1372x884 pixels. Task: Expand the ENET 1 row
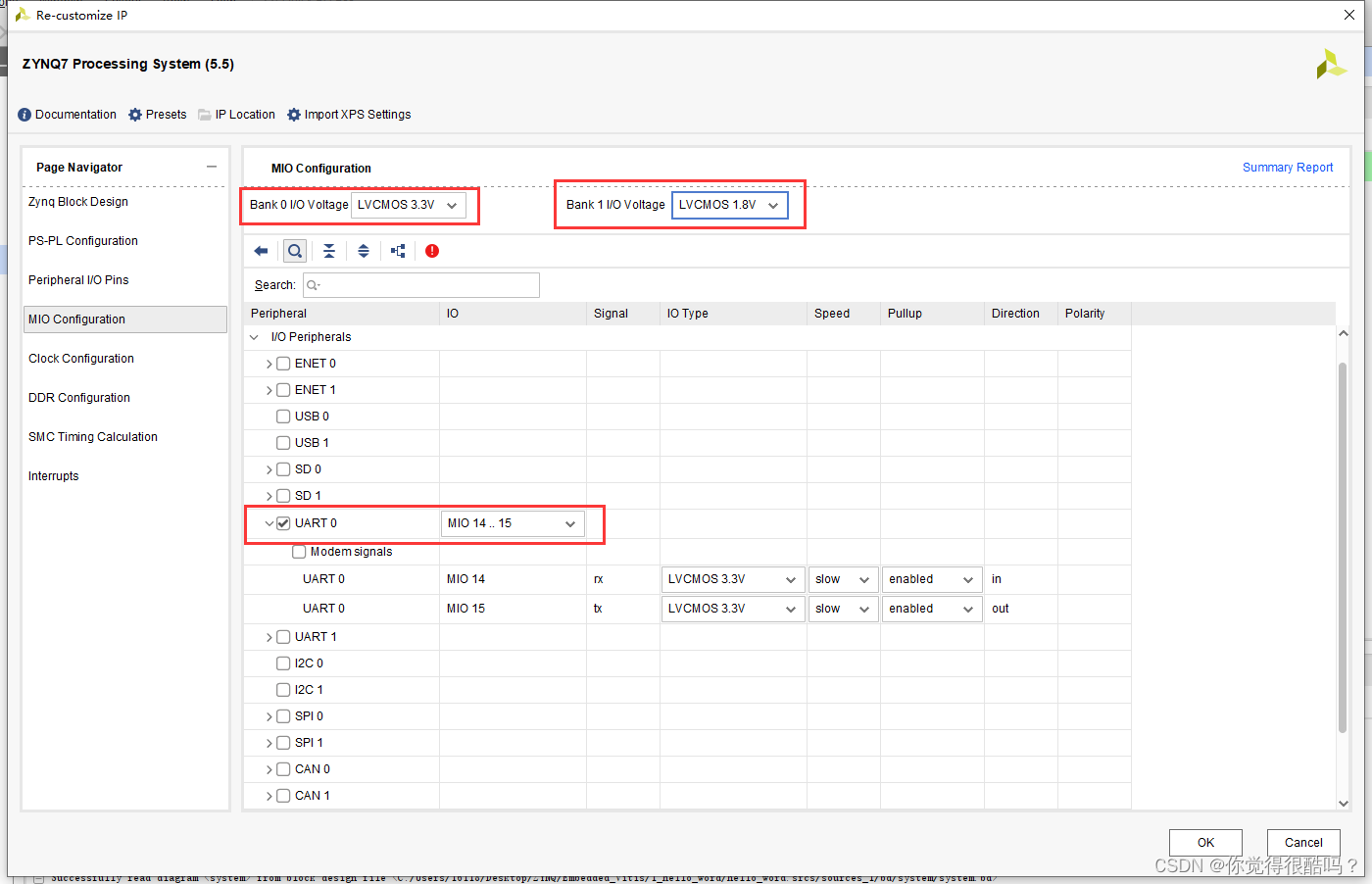click(269, 390)
